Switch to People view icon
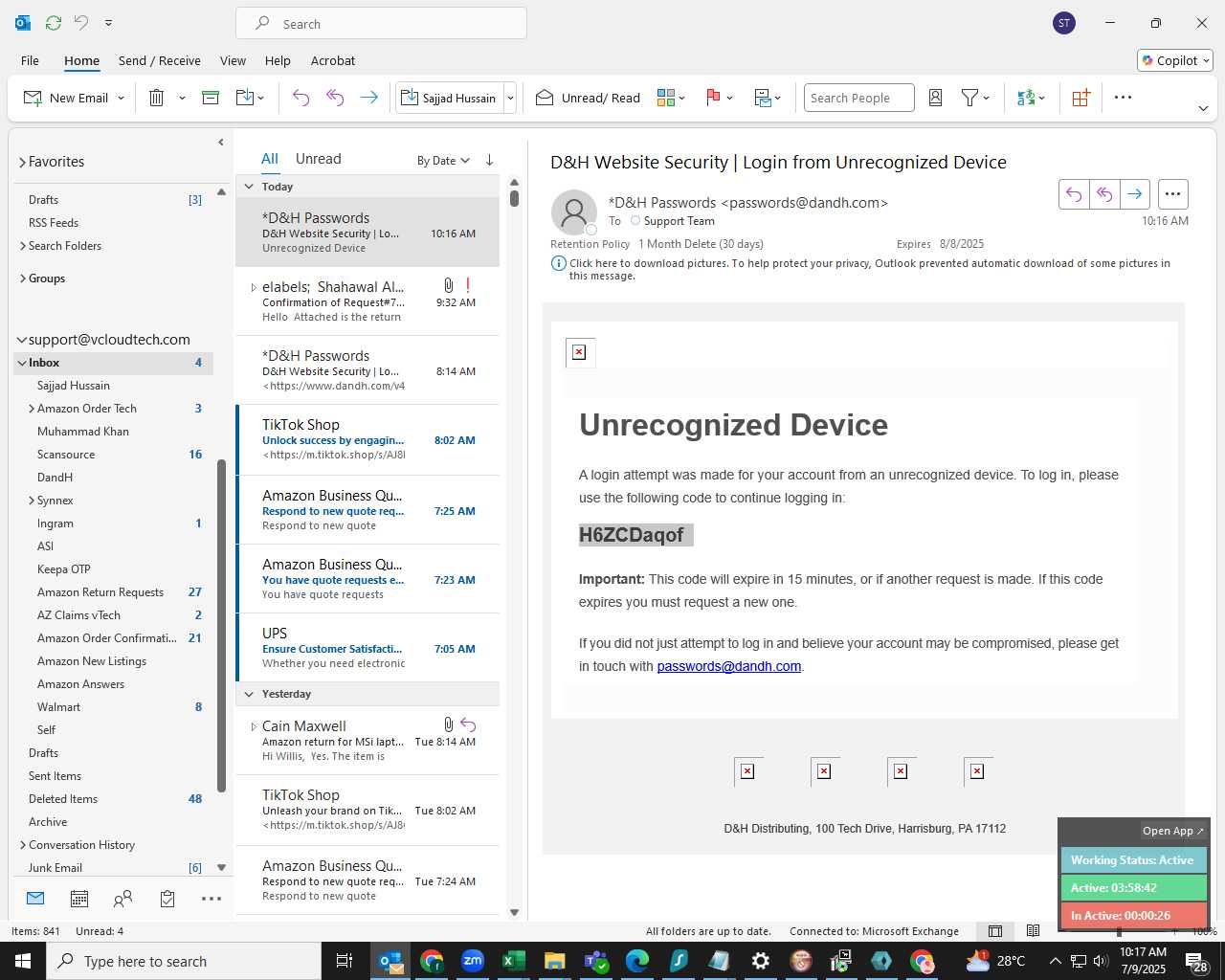The image size is (1225, 980). coord(122,899)
